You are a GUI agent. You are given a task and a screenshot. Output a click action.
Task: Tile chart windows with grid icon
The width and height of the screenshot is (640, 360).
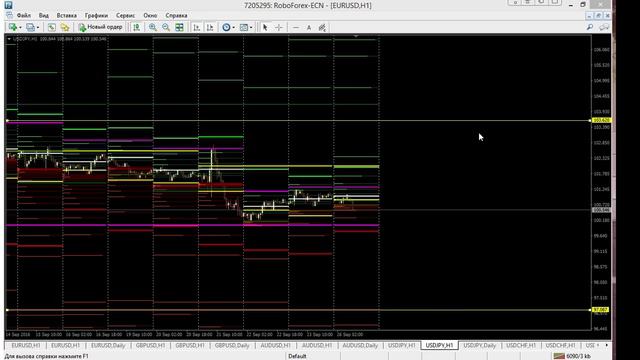pyautogui.click(x=179, y=27)
